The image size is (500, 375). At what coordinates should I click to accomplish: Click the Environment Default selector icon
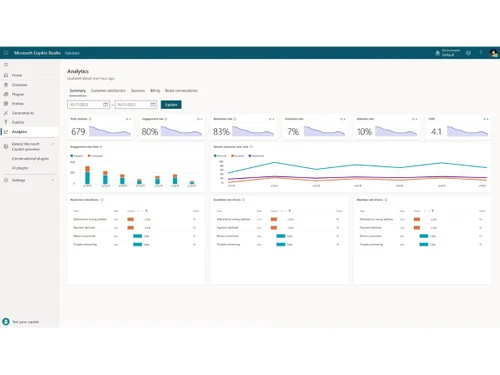pyautogui.click(x=437, y=53)
